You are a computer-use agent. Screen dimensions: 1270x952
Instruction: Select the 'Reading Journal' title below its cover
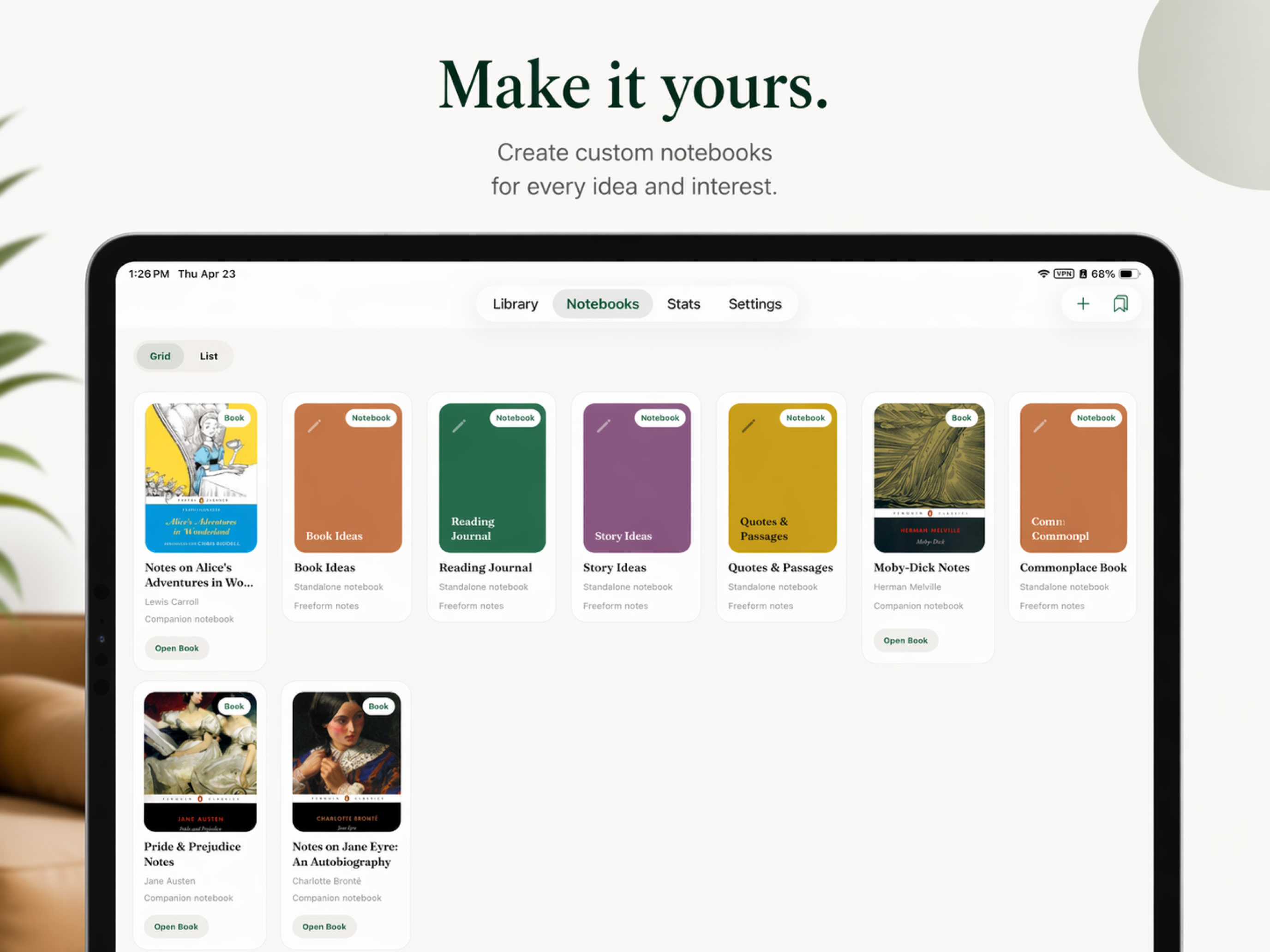485,567
